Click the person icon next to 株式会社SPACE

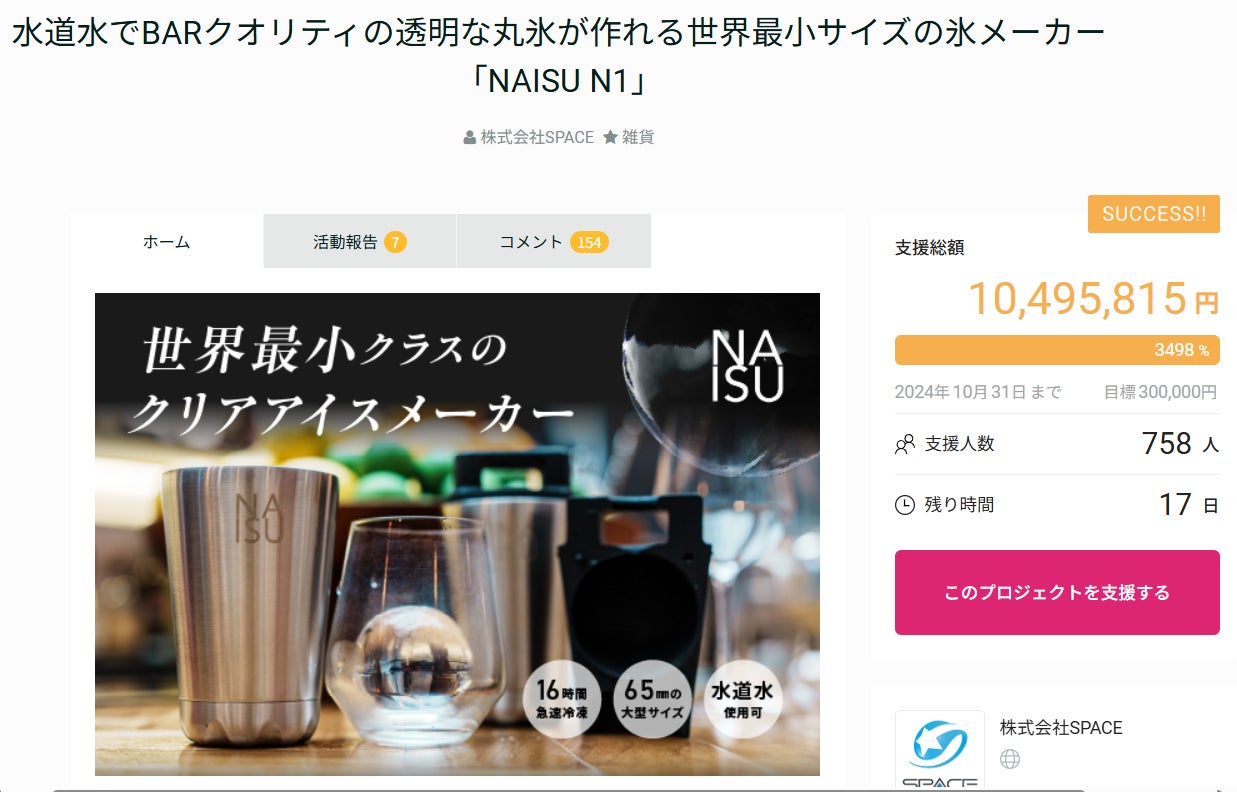pos(470,138)
